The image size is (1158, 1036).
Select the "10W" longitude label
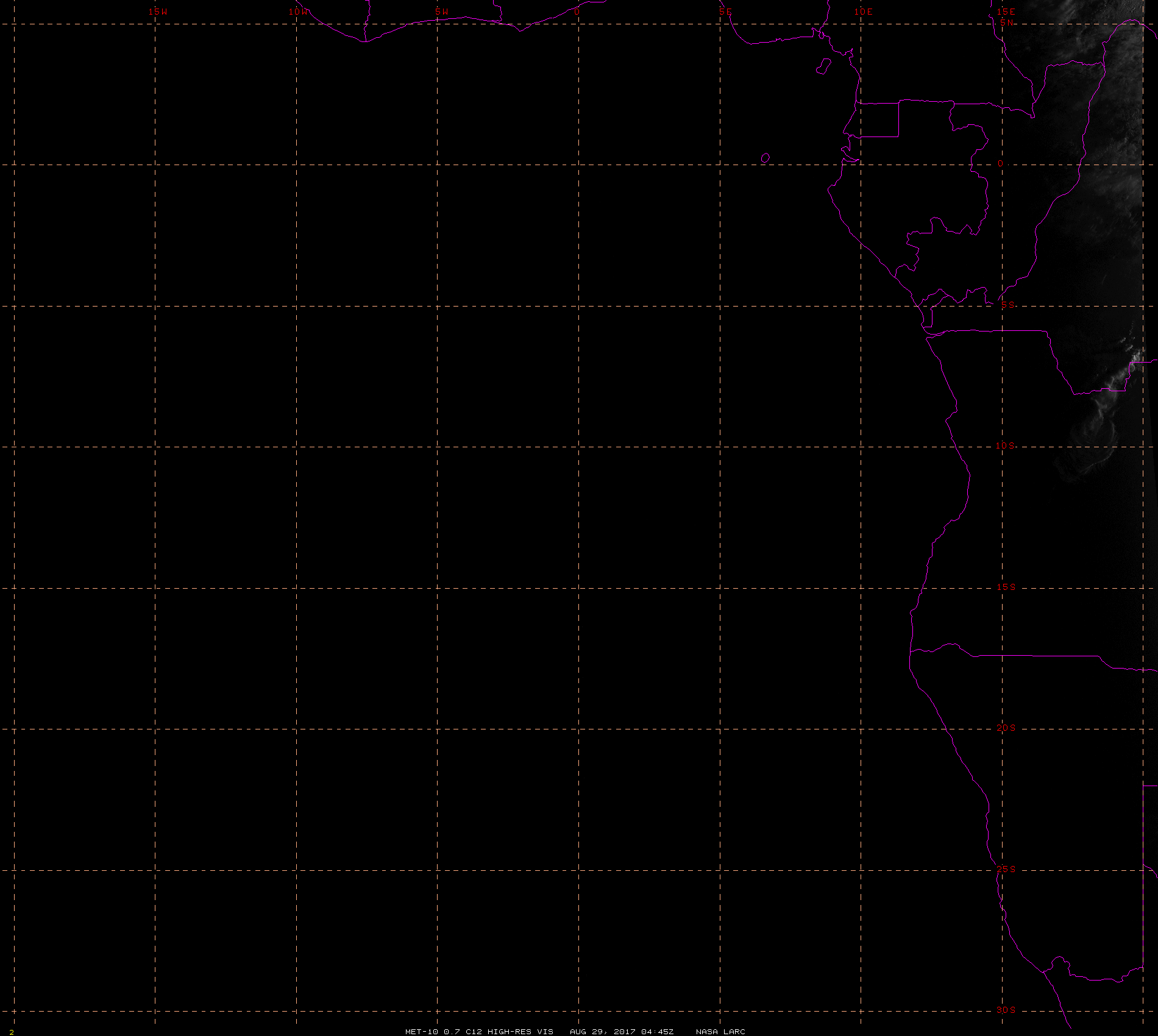coord(299,12)
